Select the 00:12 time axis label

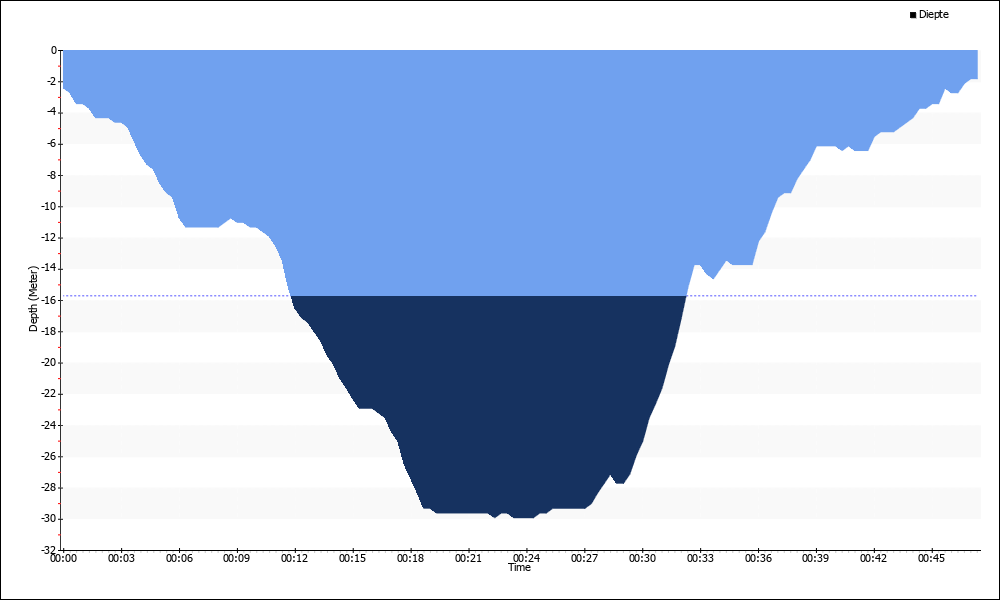tap(295, 558)
